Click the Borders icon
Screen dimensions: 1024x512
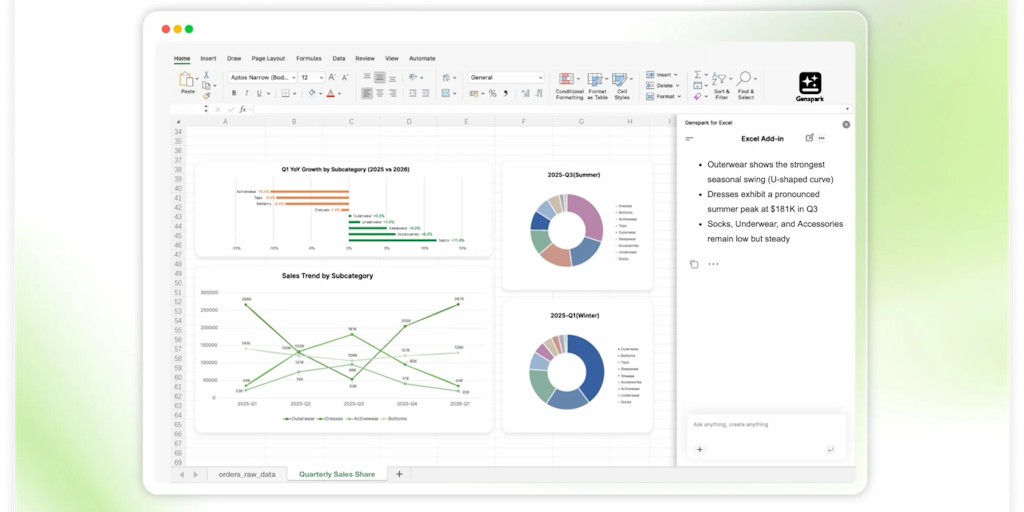tap(285, 93)
